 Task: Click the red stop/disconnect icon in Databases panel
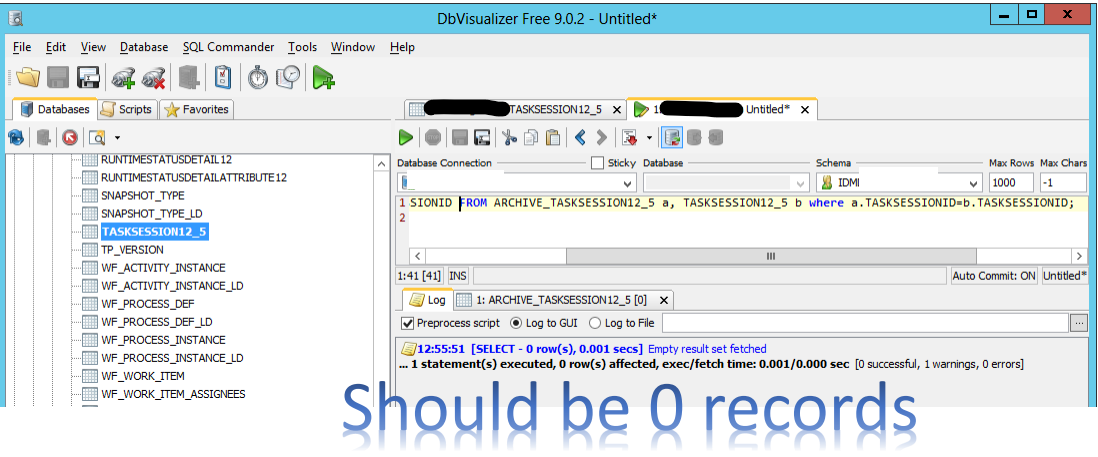(69, 137)
